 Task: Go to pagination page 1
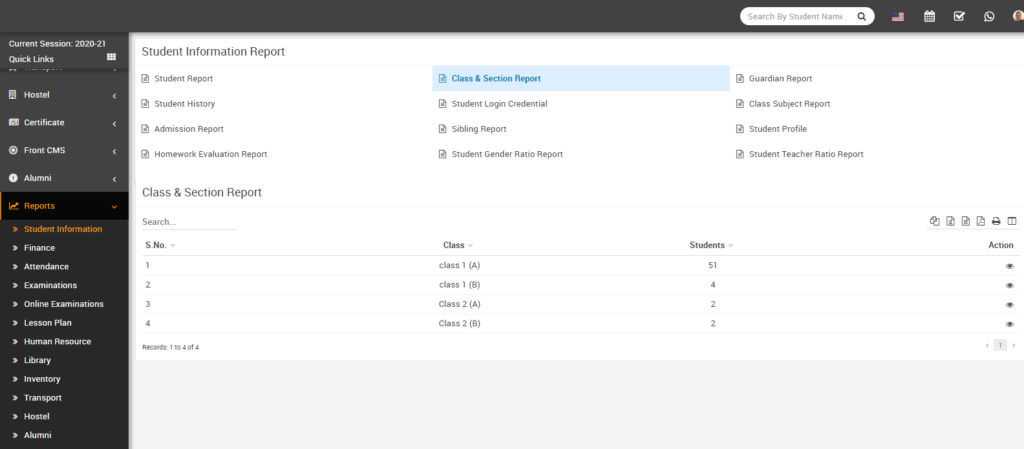pos(1000,345)
